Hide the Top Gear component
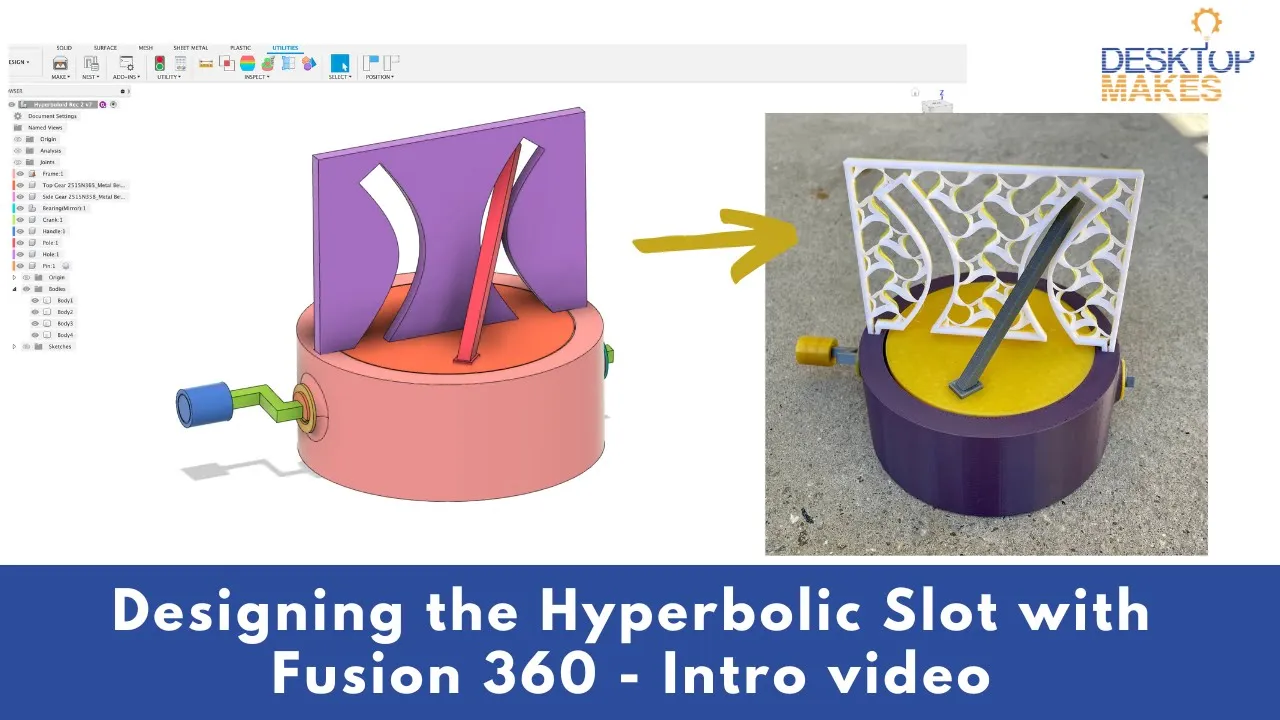Viewport: 1280px width, 720px height. coord(20,185)
